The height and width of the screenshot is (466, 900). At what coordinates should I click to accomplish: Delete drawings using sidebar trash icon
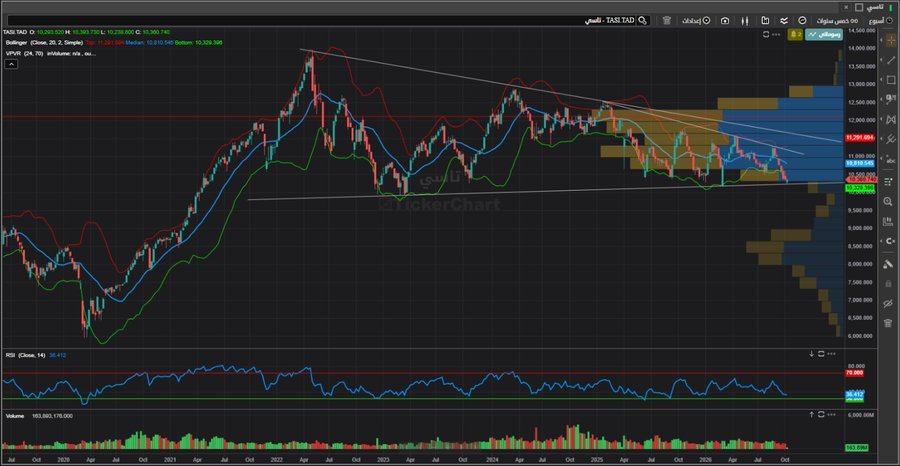889,323
